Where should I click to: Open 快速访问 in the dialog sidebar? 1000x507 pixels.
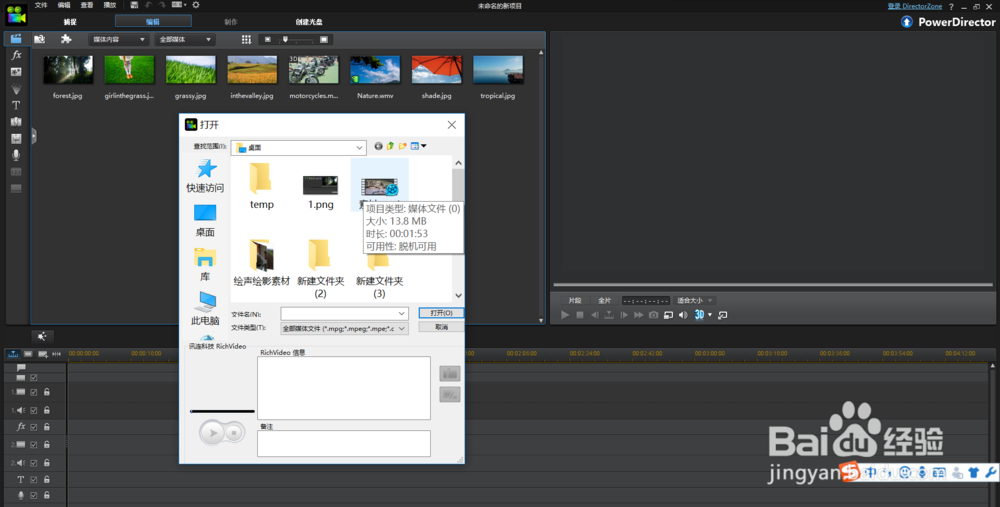(x=205, y=176)
